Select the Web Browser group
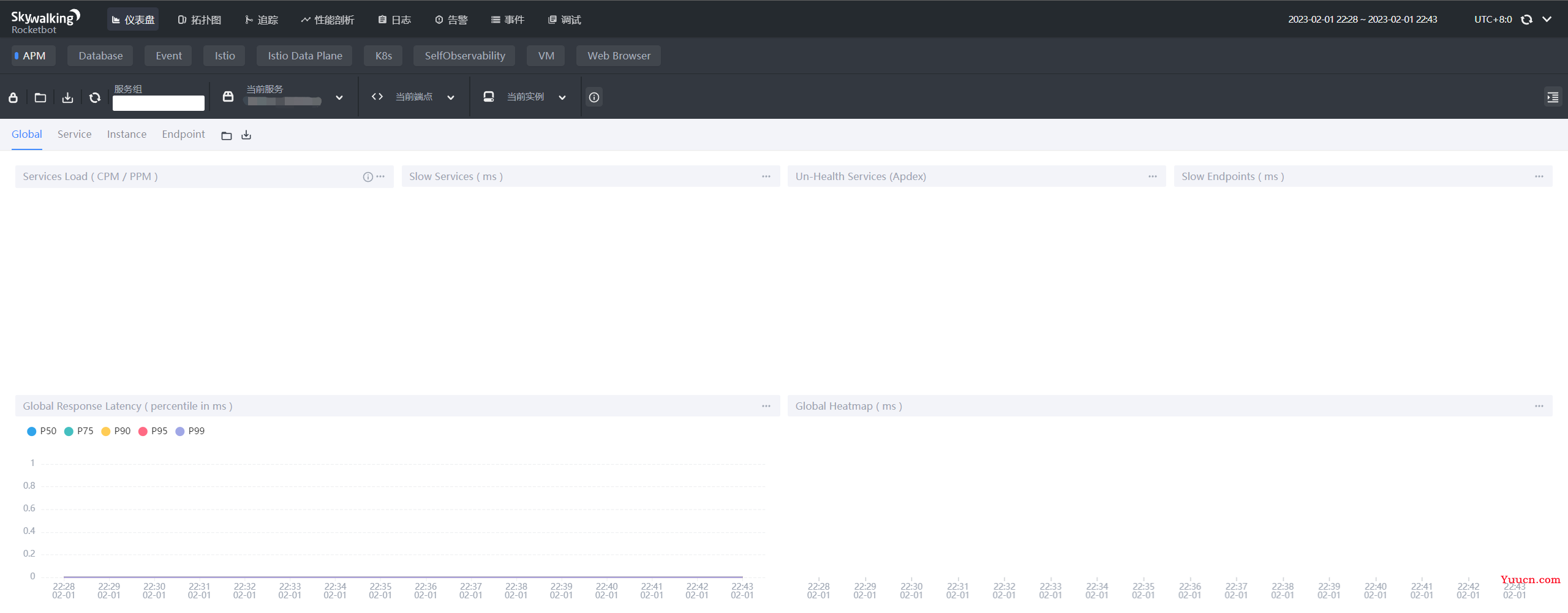Image resolution: width=1568 pixels, height=613 pixels. 619,56
